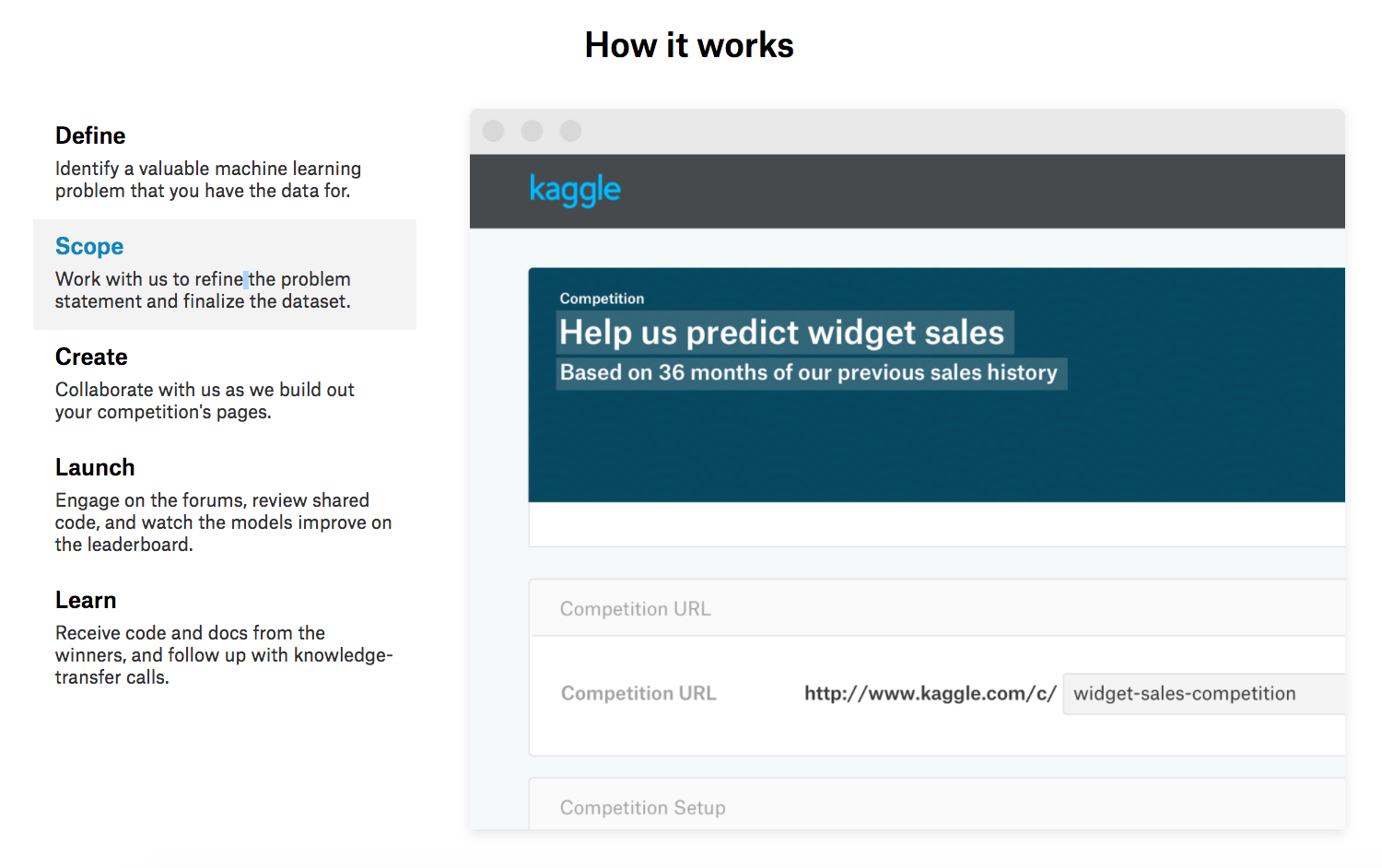Image resolution: width=1382 pixels, height=868 pixels.
Task: Click the middle gray window circle
Action: click(x=532, y=131)
